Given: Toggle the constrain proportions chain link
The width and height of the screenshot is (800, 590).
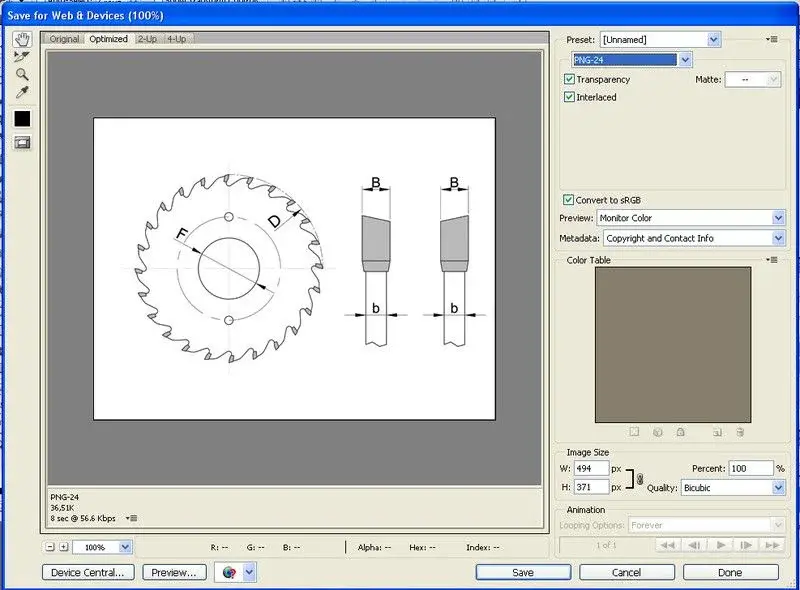Looking at the screenshot, I should (x=640, y=479).
